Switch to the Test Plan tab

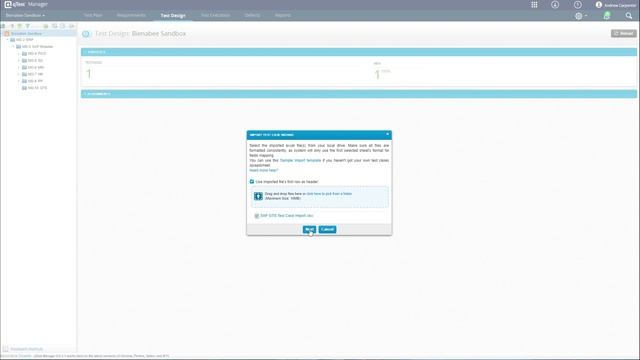click(x=93, y=16)
